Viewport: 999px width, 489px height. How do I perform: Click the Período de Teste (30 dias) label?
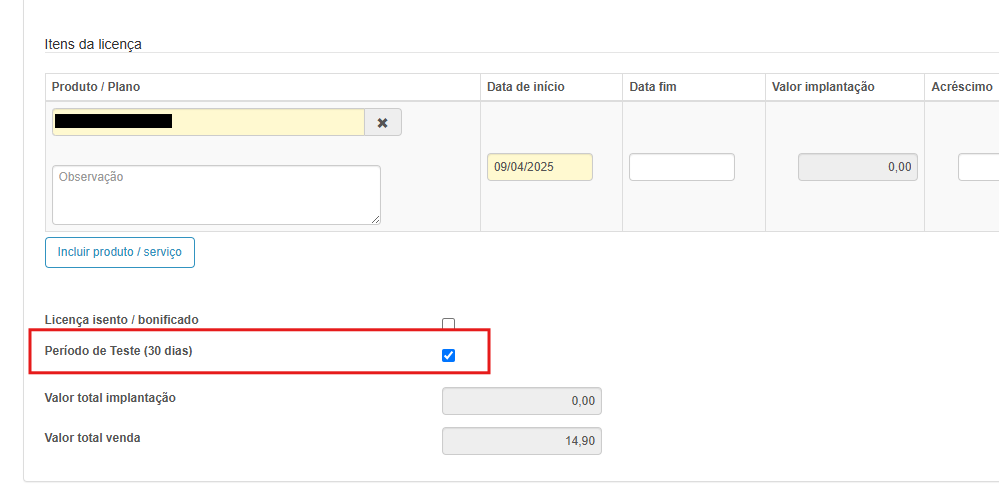pos(118,351)
